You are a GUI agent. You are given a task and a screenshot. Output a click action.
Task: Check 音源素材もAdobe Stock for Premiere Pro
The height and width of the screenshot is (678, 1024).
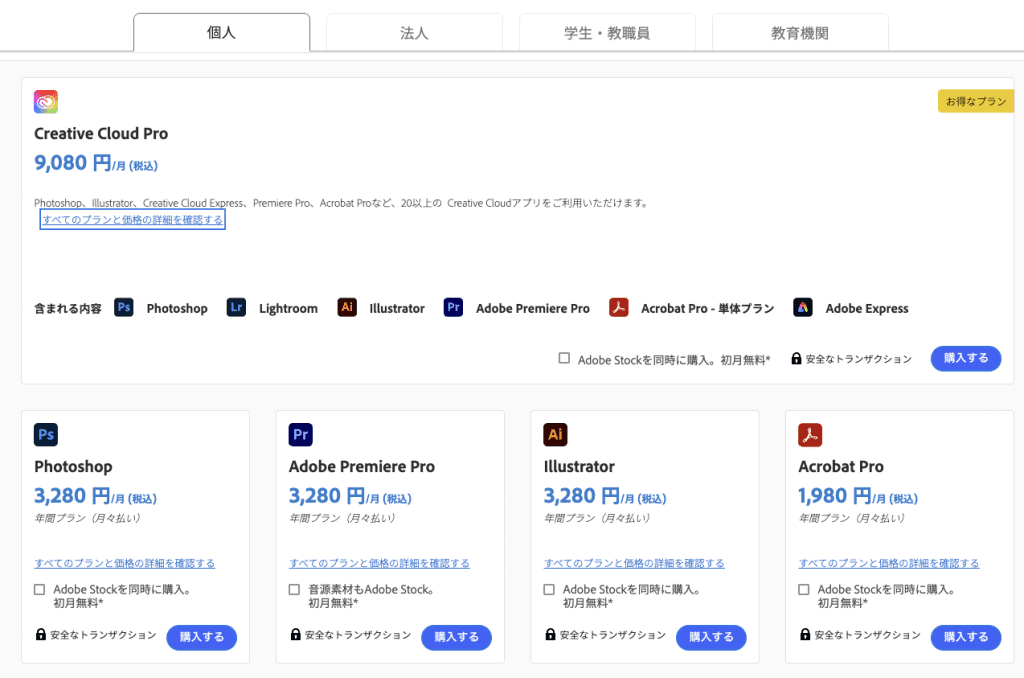pyautogui.click(x=294, y=589)
